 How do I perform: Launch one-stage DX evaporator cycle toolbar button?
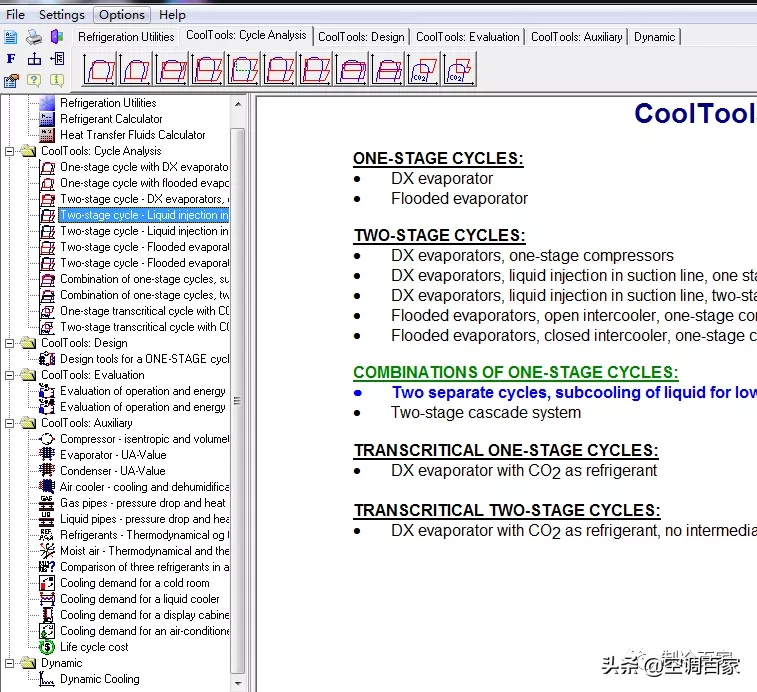point(100,70)
